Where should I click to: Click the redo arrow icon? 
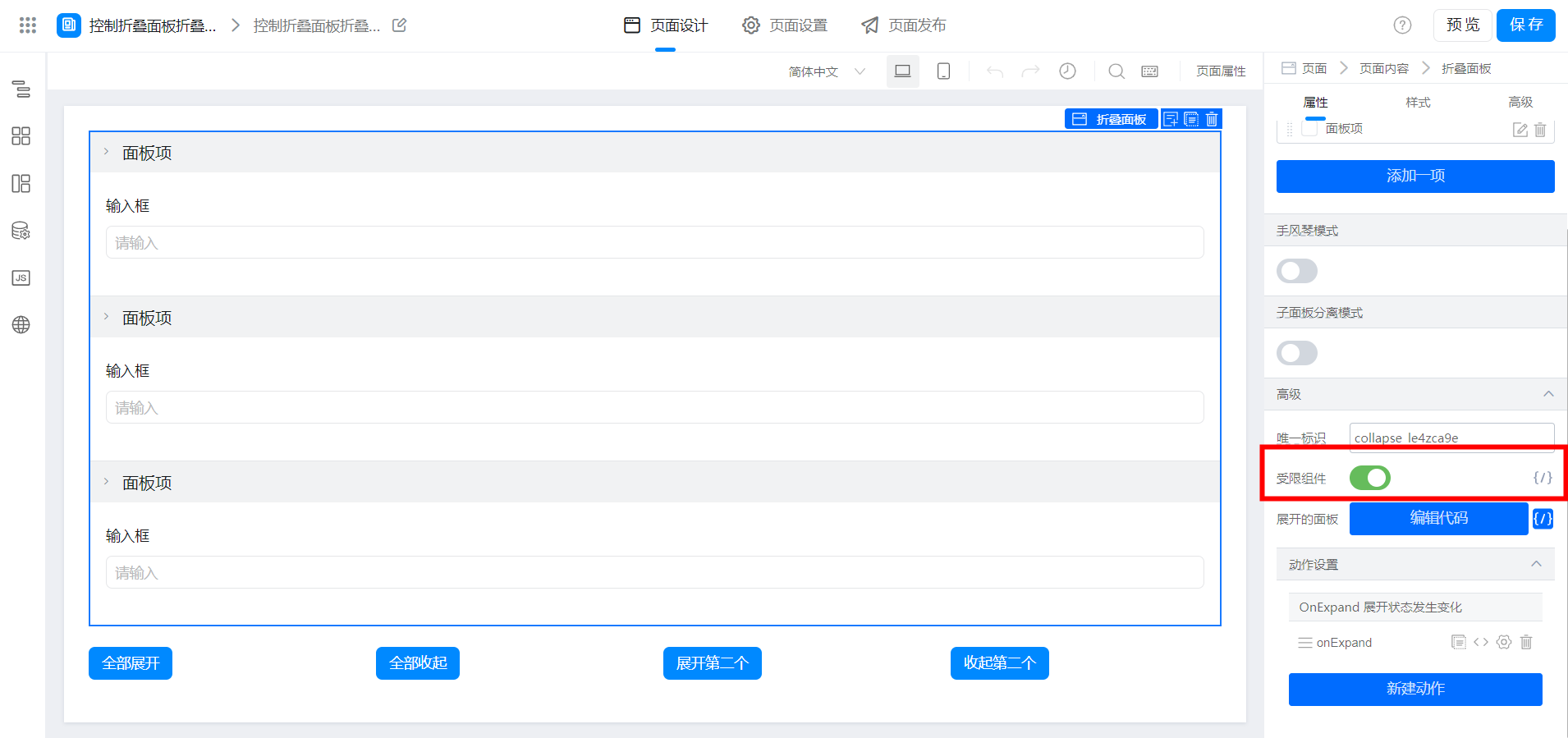pos(1030,71)
